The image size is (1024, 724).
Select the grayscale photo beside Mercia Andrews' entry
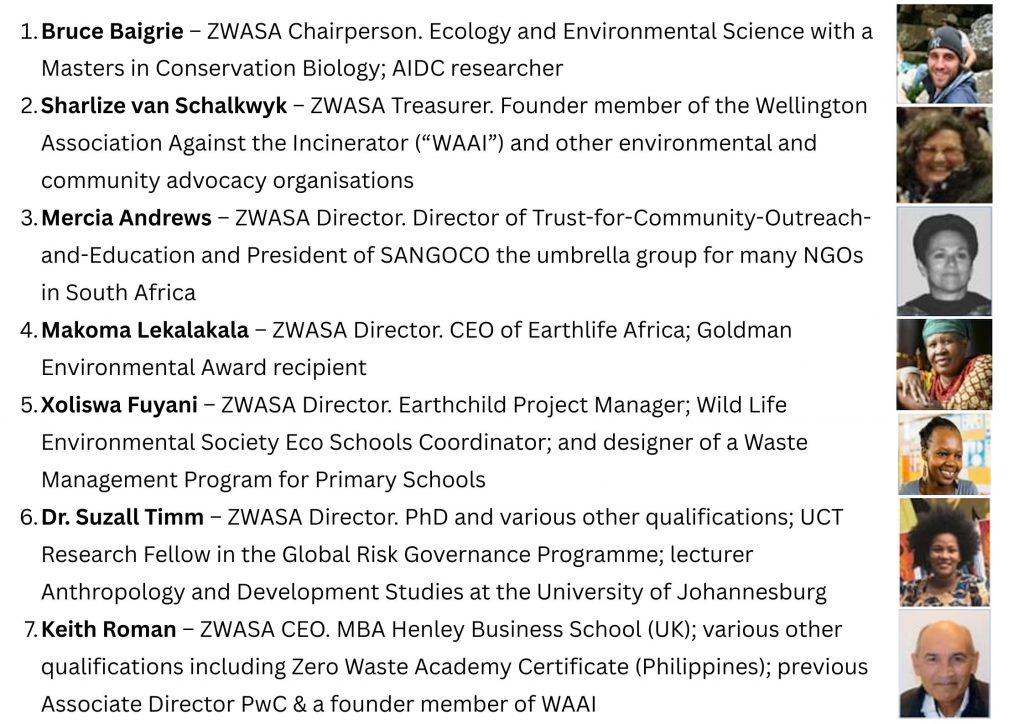(x=944, y=261)
